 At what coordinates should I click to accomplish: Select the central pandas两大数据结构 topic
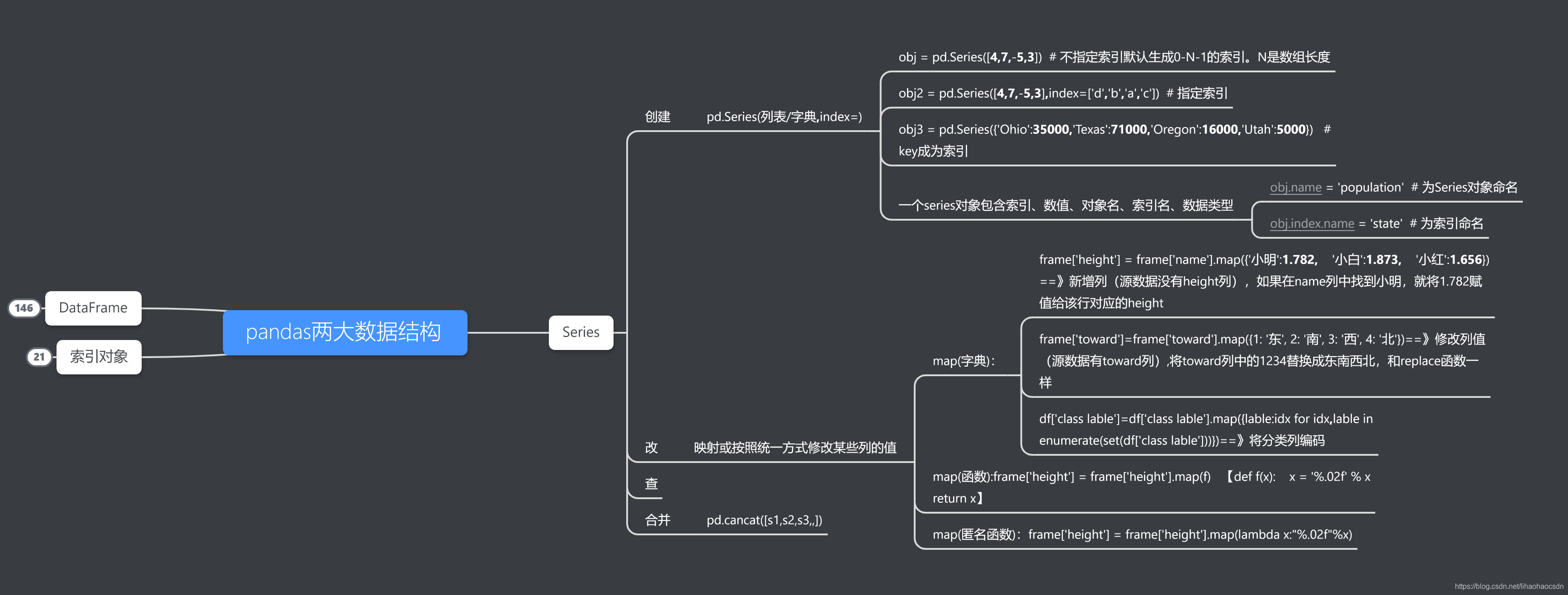pyautogui.click(x=345, y=332)
